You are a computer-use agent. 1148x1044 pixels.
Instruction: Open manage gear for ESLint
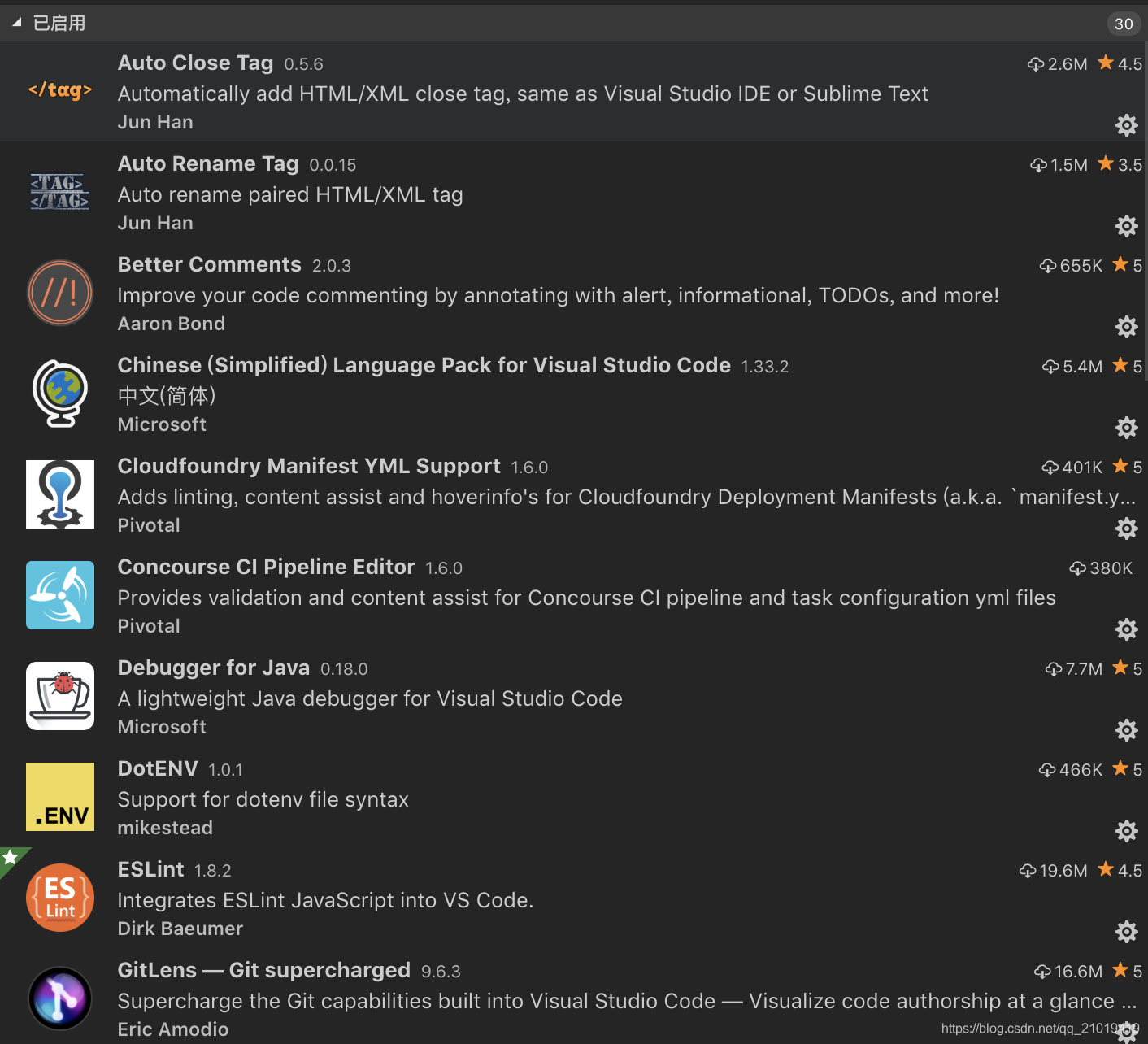coord(1126,931)
